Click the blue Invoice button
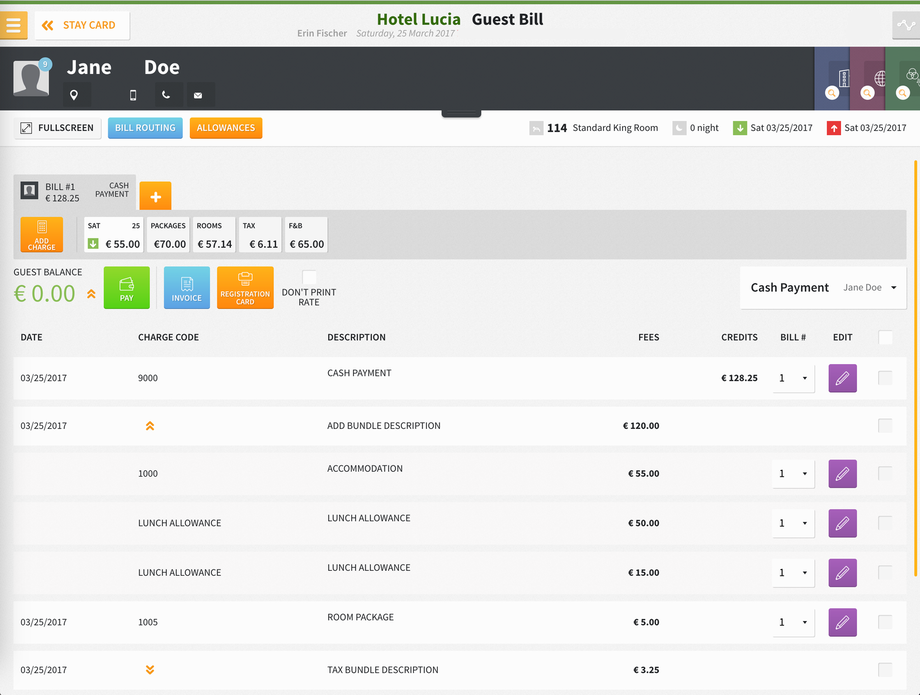 pos(187,287)
